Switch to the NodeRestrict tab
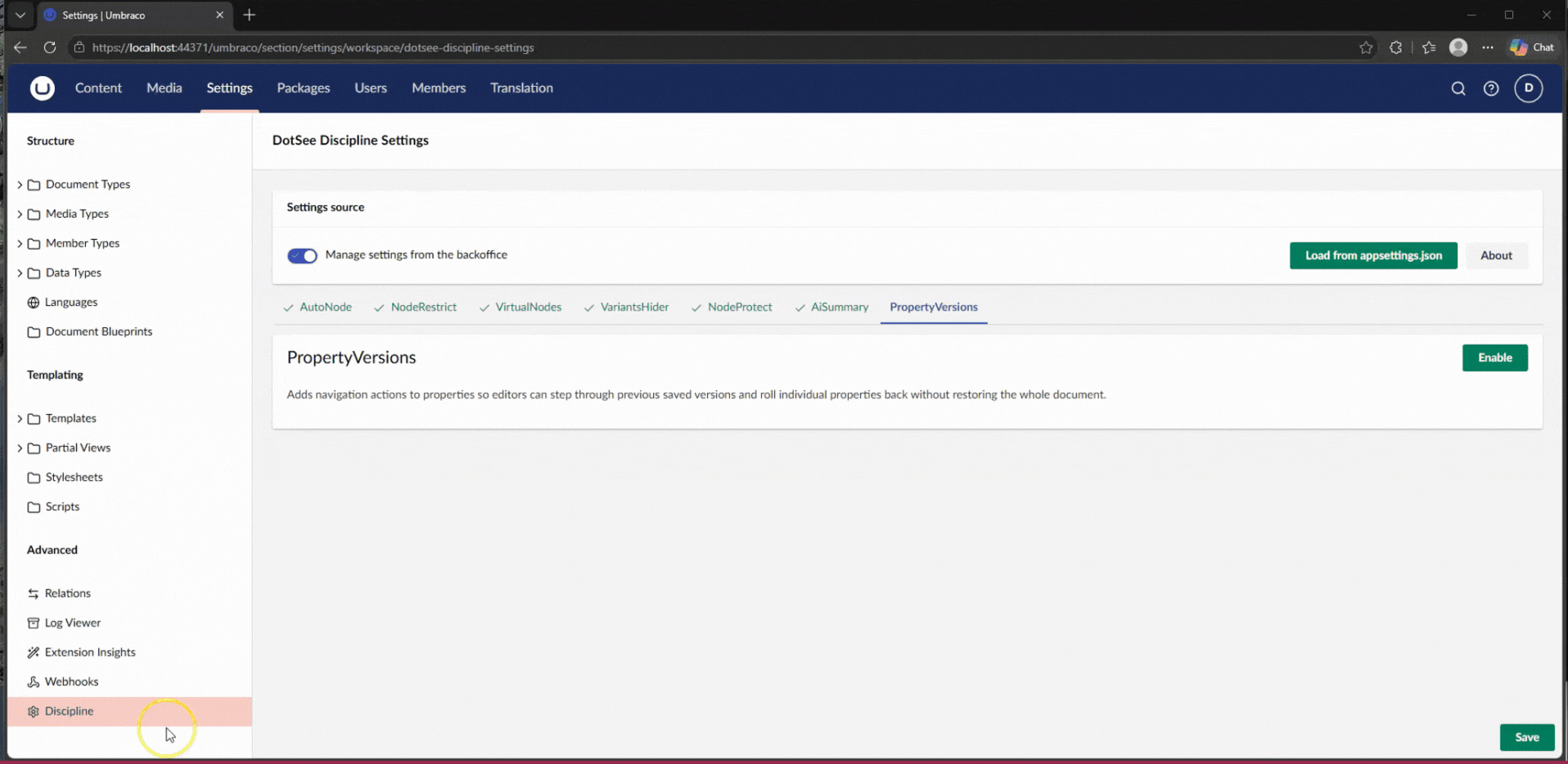Screen dimensions: 1568x764 pyautogui.click(x=416, y=308)
